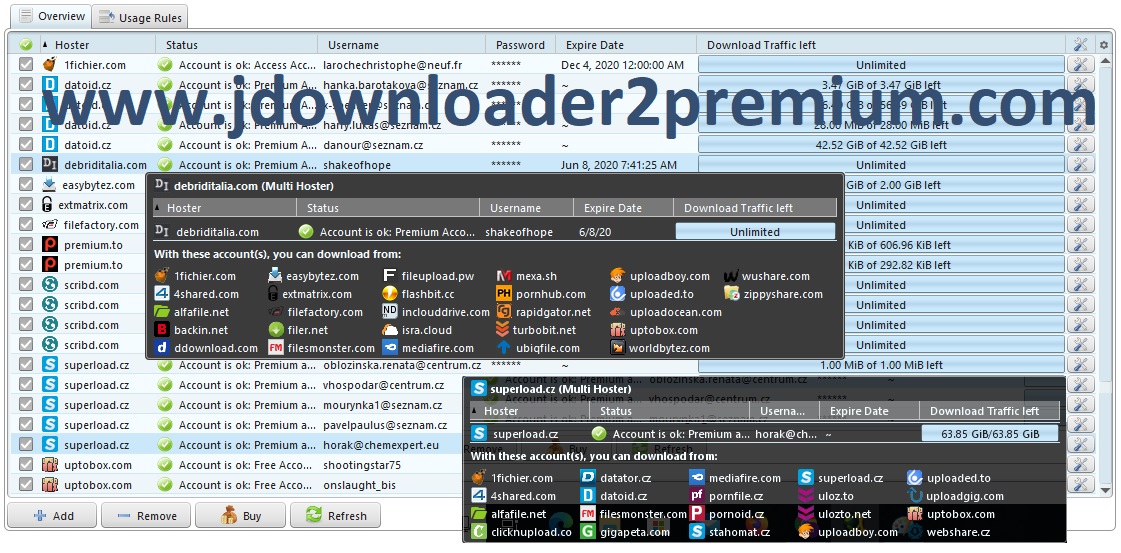Toggle checkbox for horak@chemexpert.eu superload account
The height and width of the screenshot is (553, 1121).
(26, 445)
